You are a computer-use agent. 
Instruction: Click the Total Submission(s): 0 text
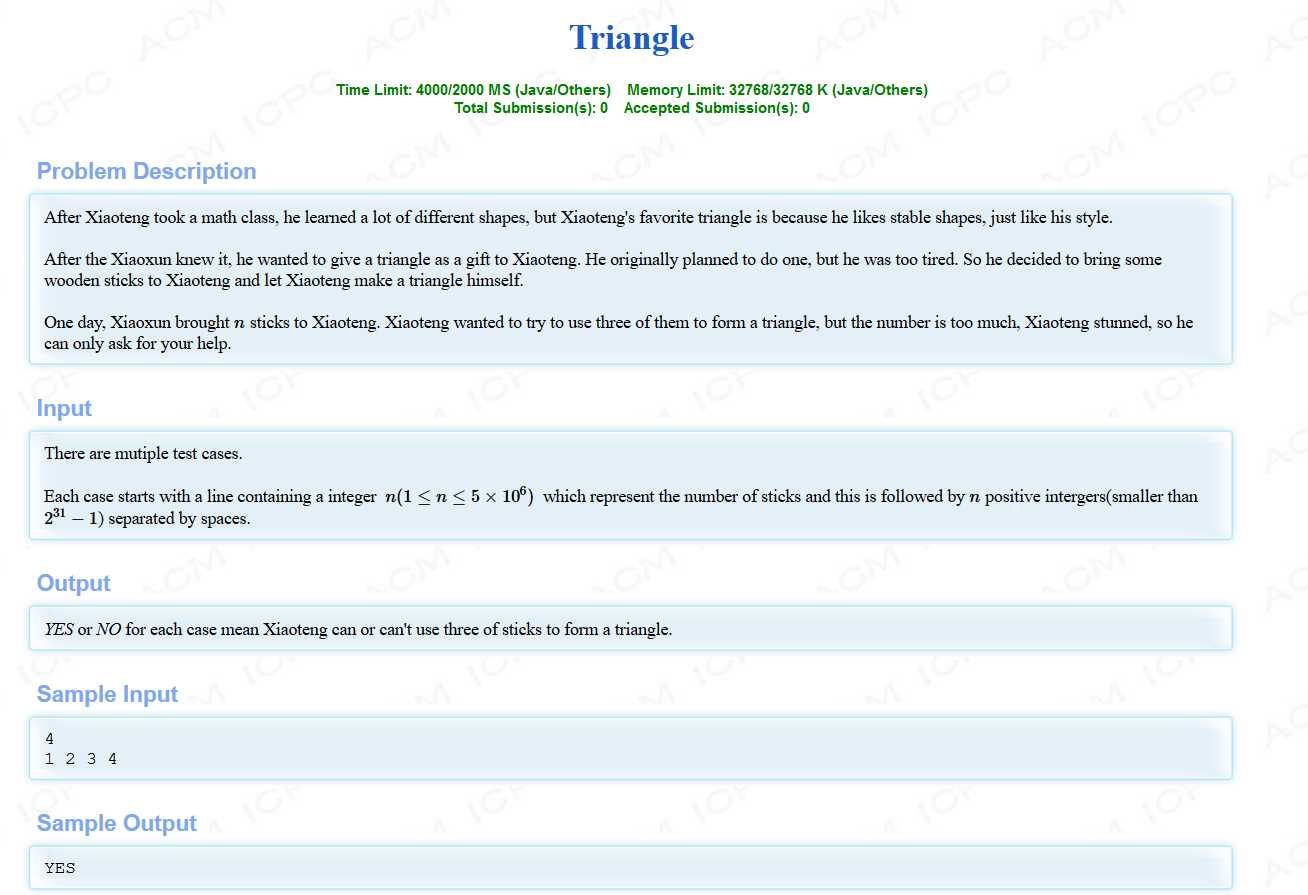pyautogui.click(x=531, y=108)
